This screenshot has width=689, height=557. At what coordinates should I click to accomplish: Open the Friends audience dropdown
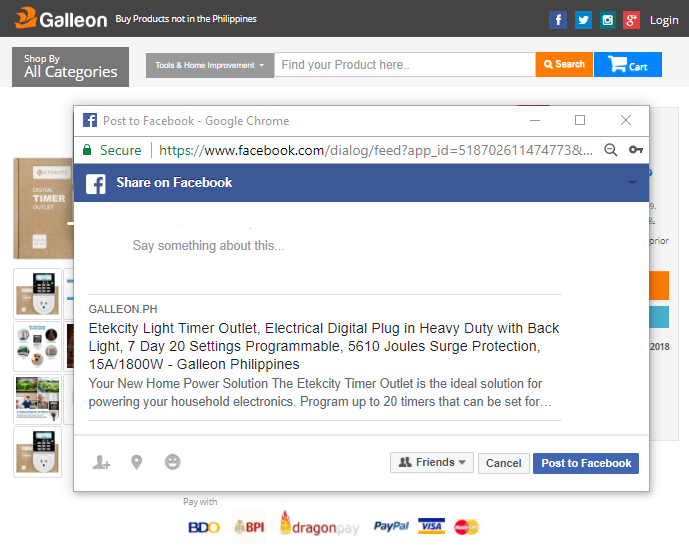pyautogui.click(x=431, y=463)
